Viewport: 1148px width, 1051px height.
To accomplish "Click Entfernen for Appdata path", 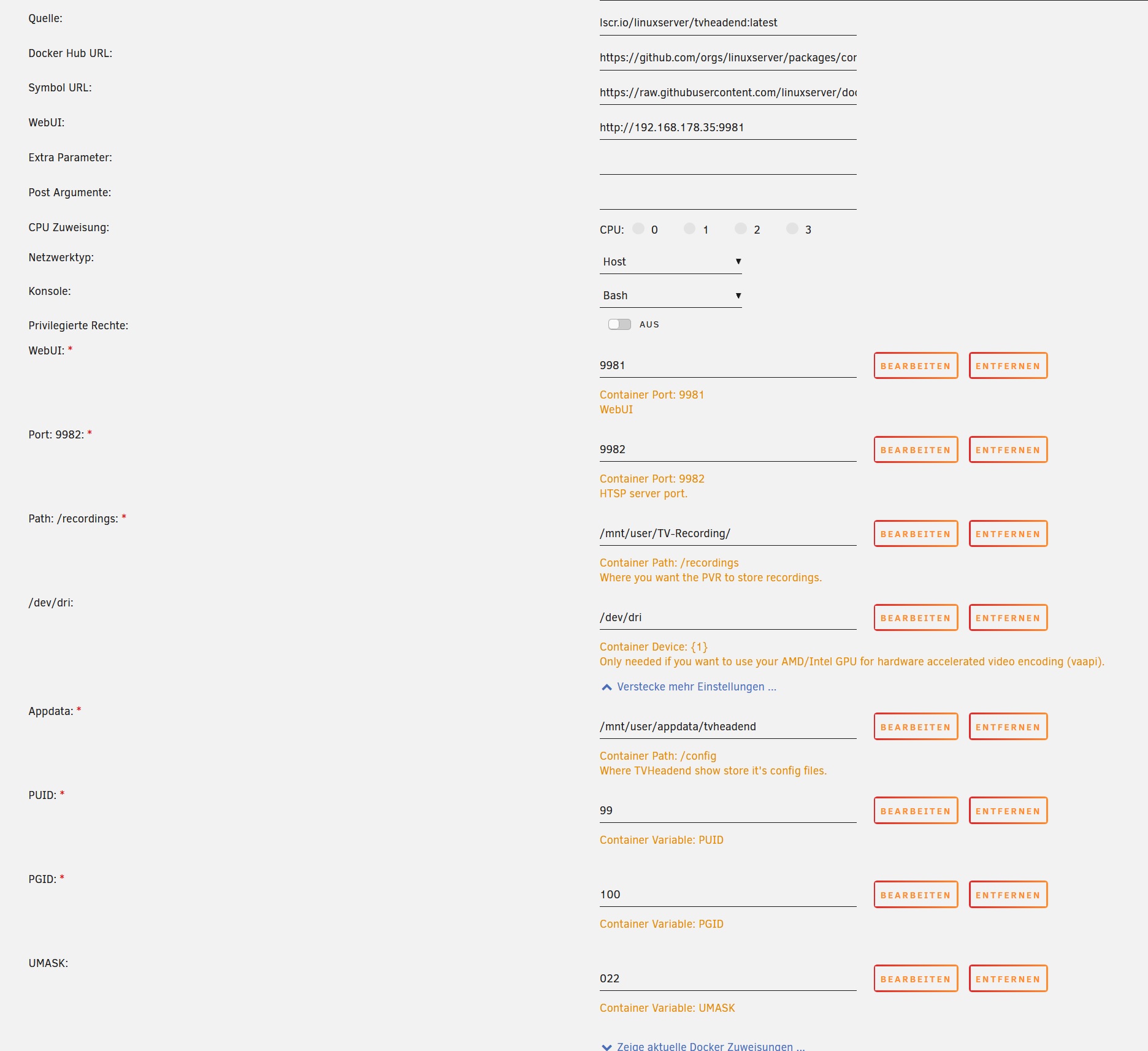I will click(1008, 727).
